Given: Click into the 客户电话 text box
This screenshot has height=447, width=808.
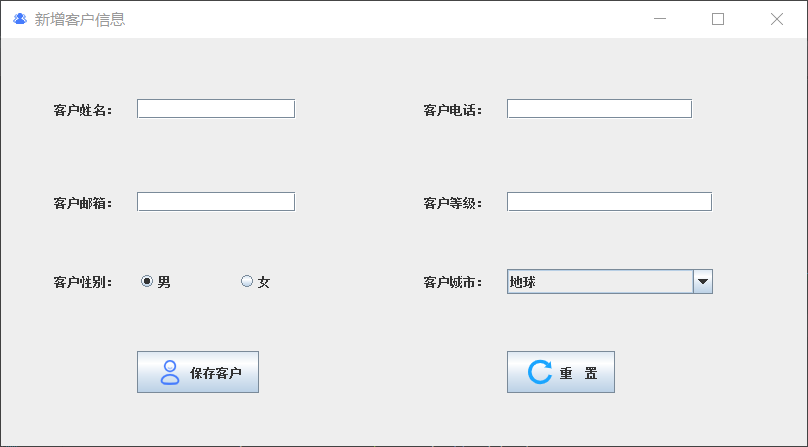Looking at the screenshot, I should (x=599, y=109).
